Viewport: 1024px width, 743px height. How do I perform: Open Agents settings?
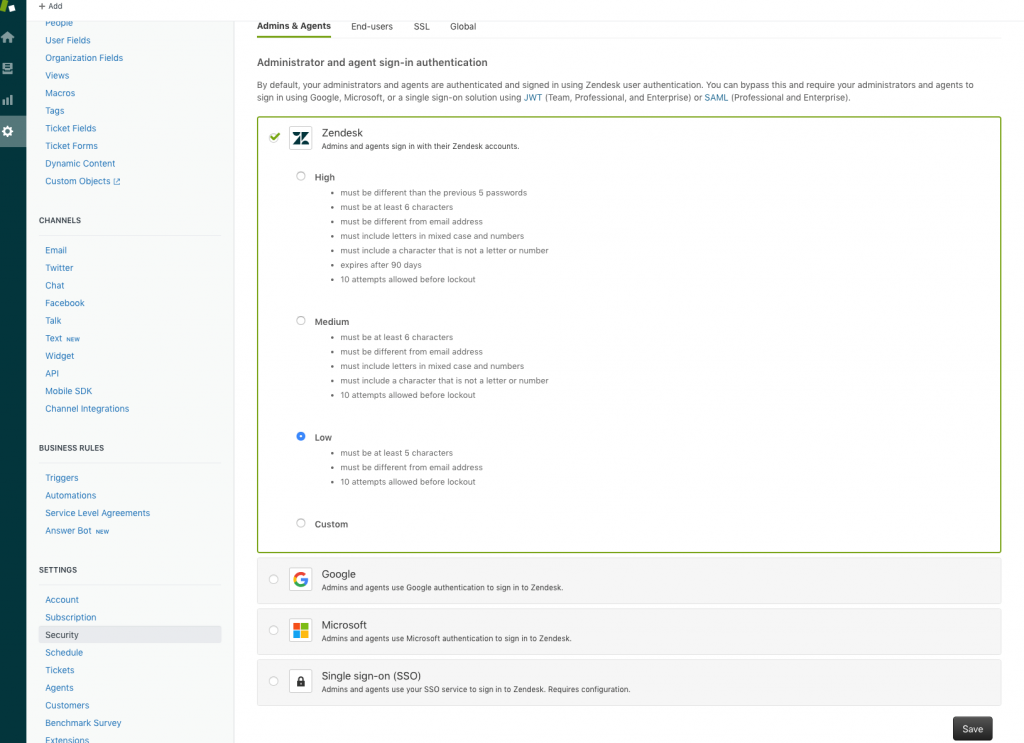click(x=59, y=688)
